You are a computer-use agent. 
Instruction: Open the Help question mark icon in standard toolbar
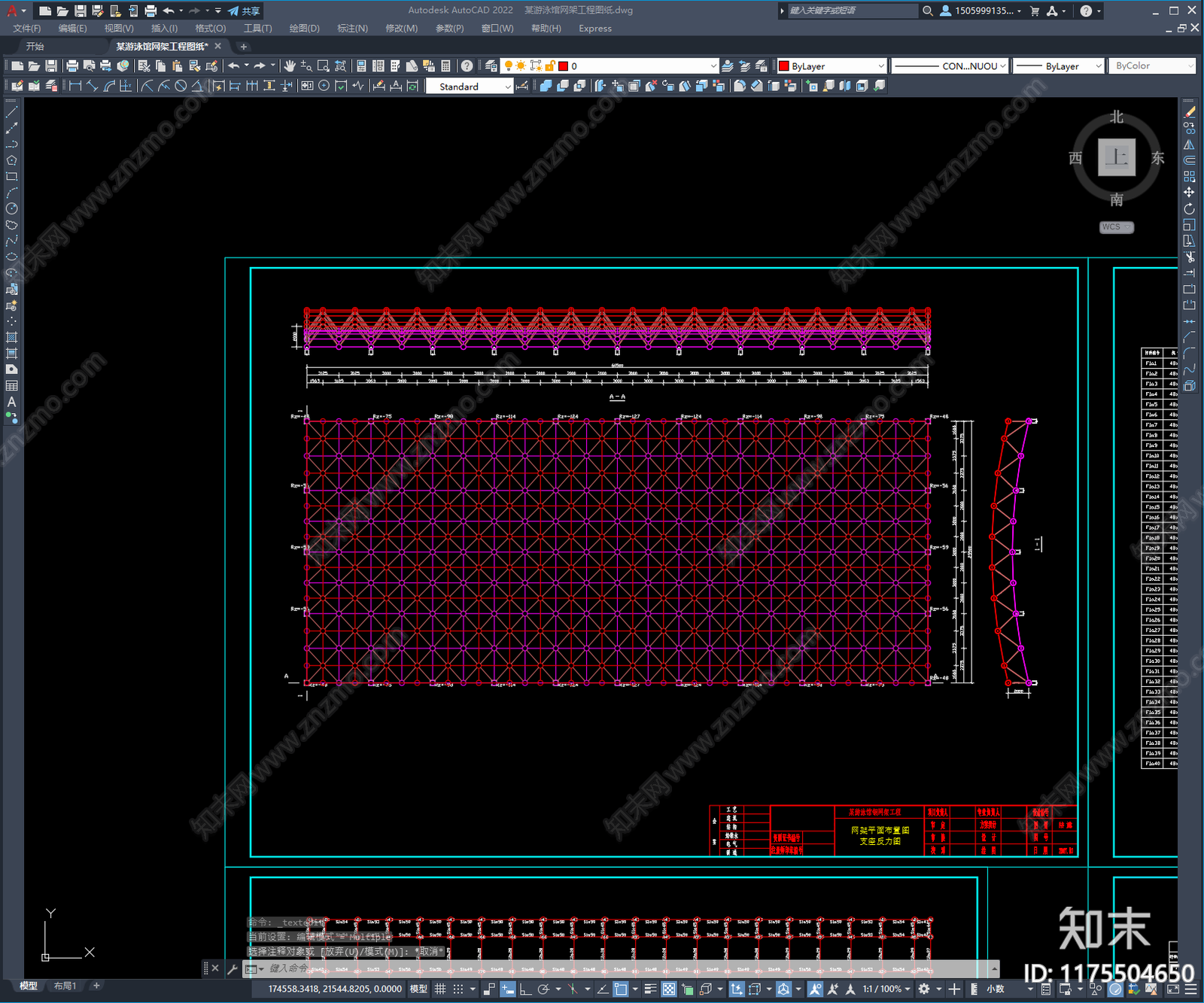[467, 66]
